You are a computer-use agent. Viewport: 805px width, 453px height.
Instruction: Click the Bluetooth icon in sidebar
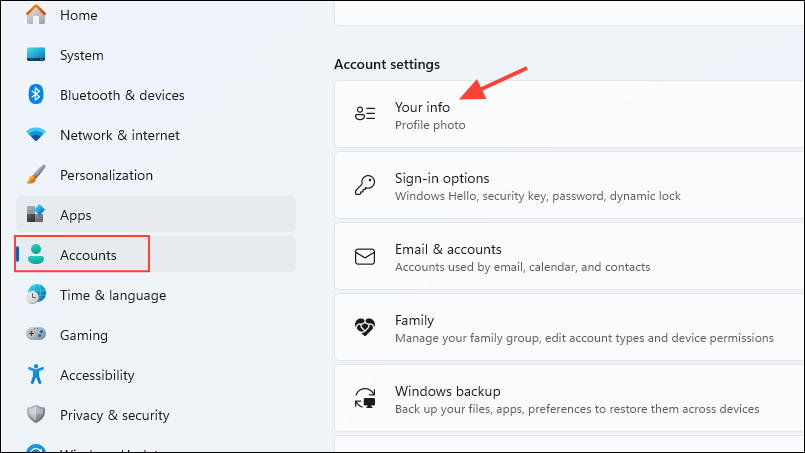tap(36, 95)
